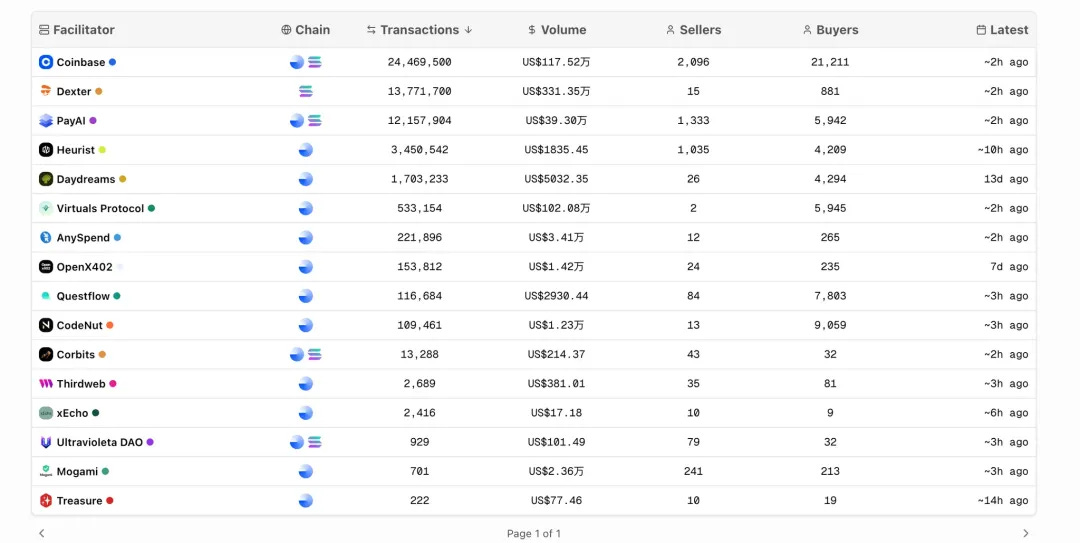Click the Volume column header
1080x543 pixels.
click(x=557, y=30)
